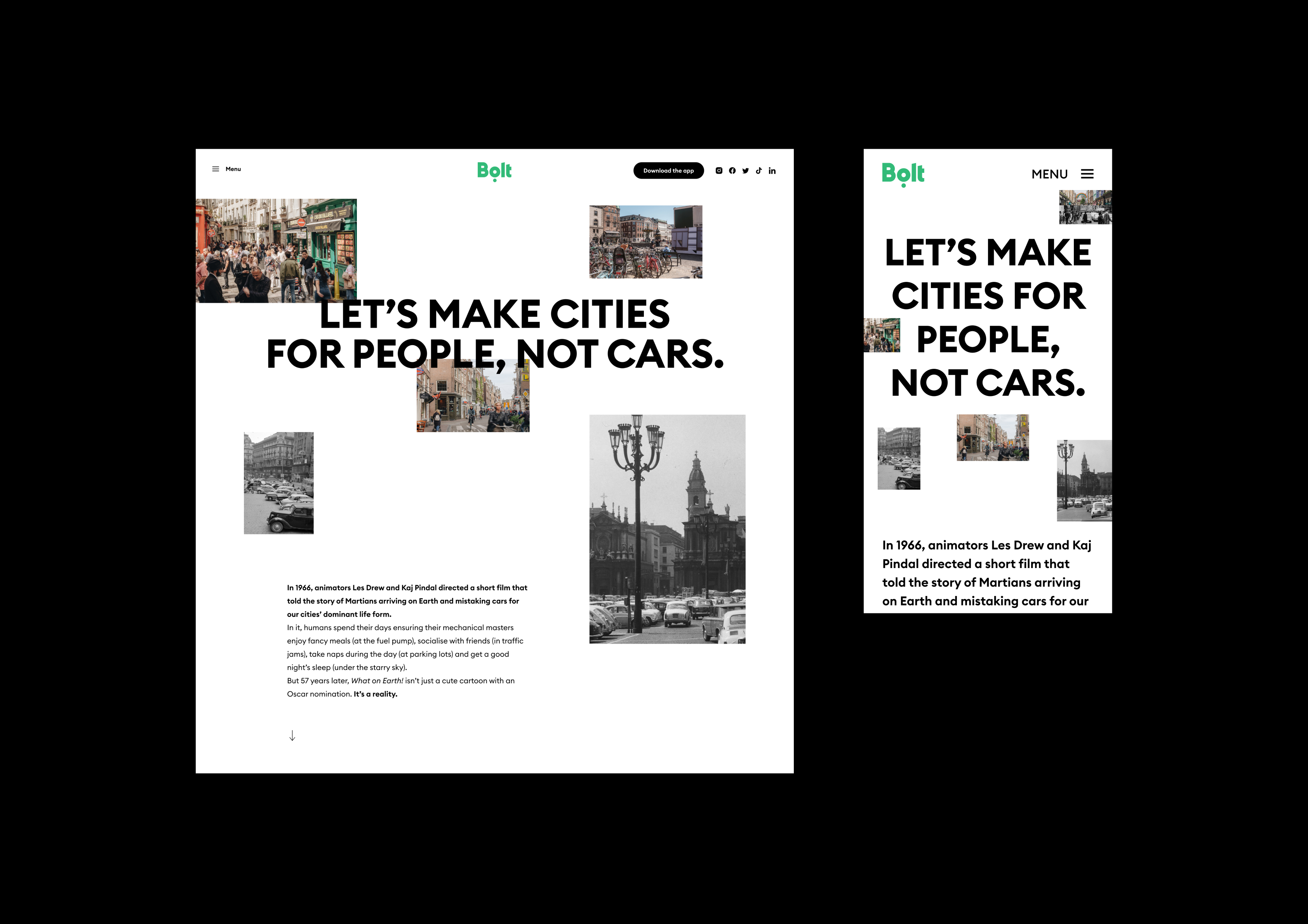Click the desktop green Bolt logo
The image size is (1308, 924).
494,171
